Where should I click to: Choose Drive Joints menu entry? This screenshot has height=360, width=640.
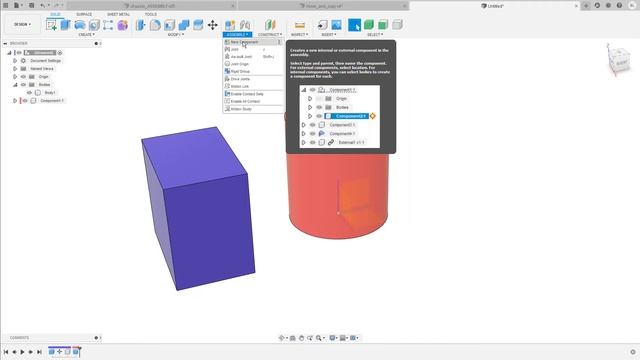tap(253, 79)
